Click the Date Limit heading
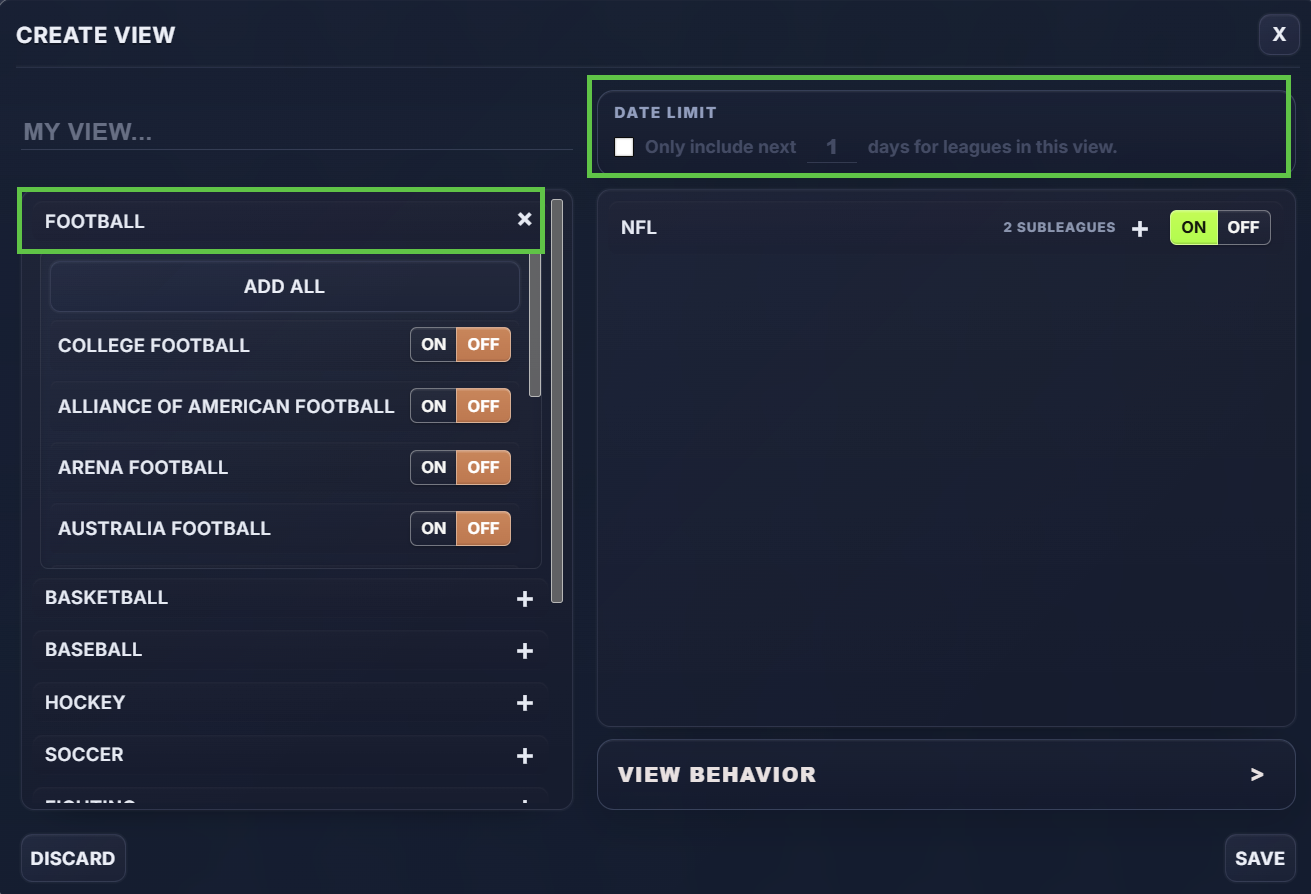 pyautogui.click(x=665, y=113)
